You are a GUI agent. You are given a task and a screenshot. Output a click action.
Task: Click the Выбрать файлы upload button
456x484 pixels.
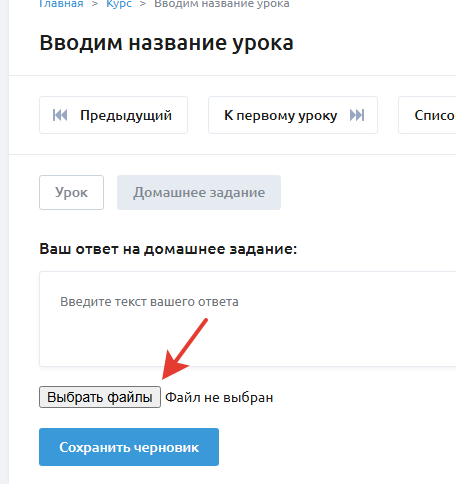coord(100,397)
